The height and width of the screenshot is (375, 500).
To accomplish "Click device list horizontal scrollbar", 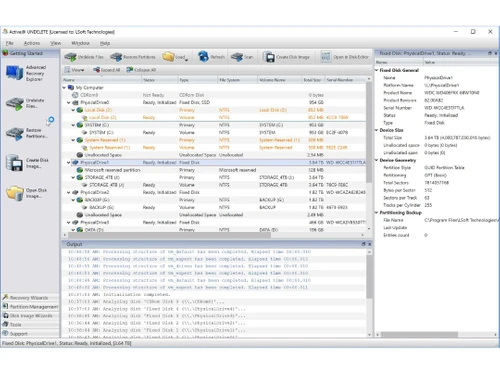I will click(x=169, y=235).
